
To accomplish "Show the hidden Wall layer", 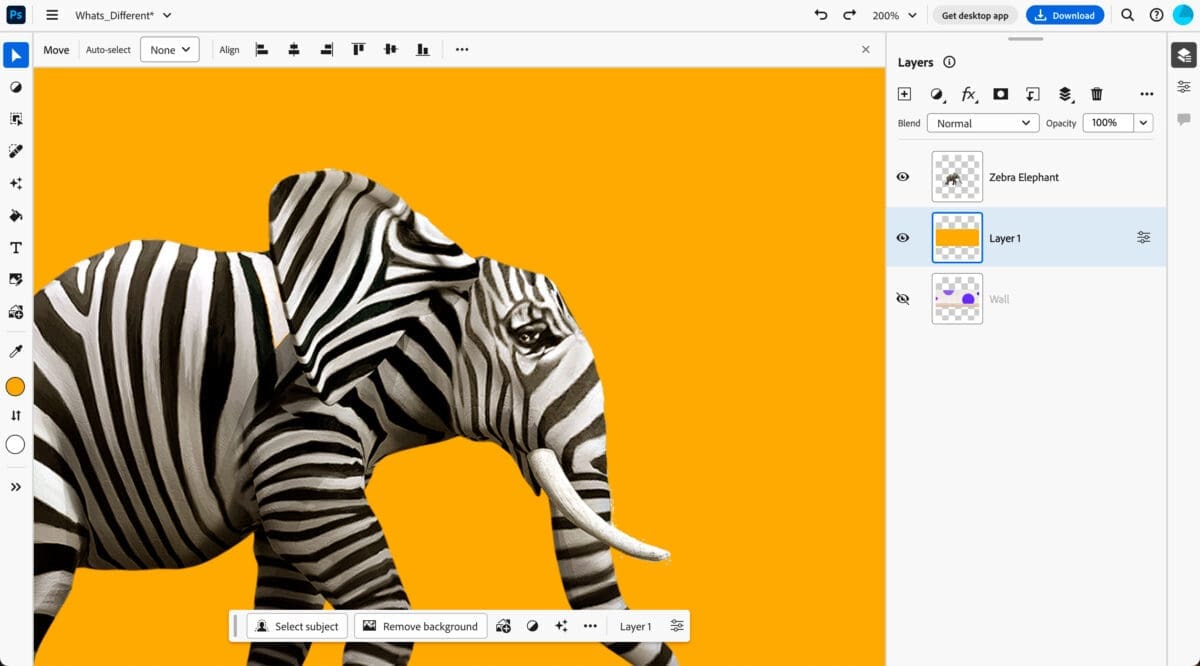I will pos(903,299).
